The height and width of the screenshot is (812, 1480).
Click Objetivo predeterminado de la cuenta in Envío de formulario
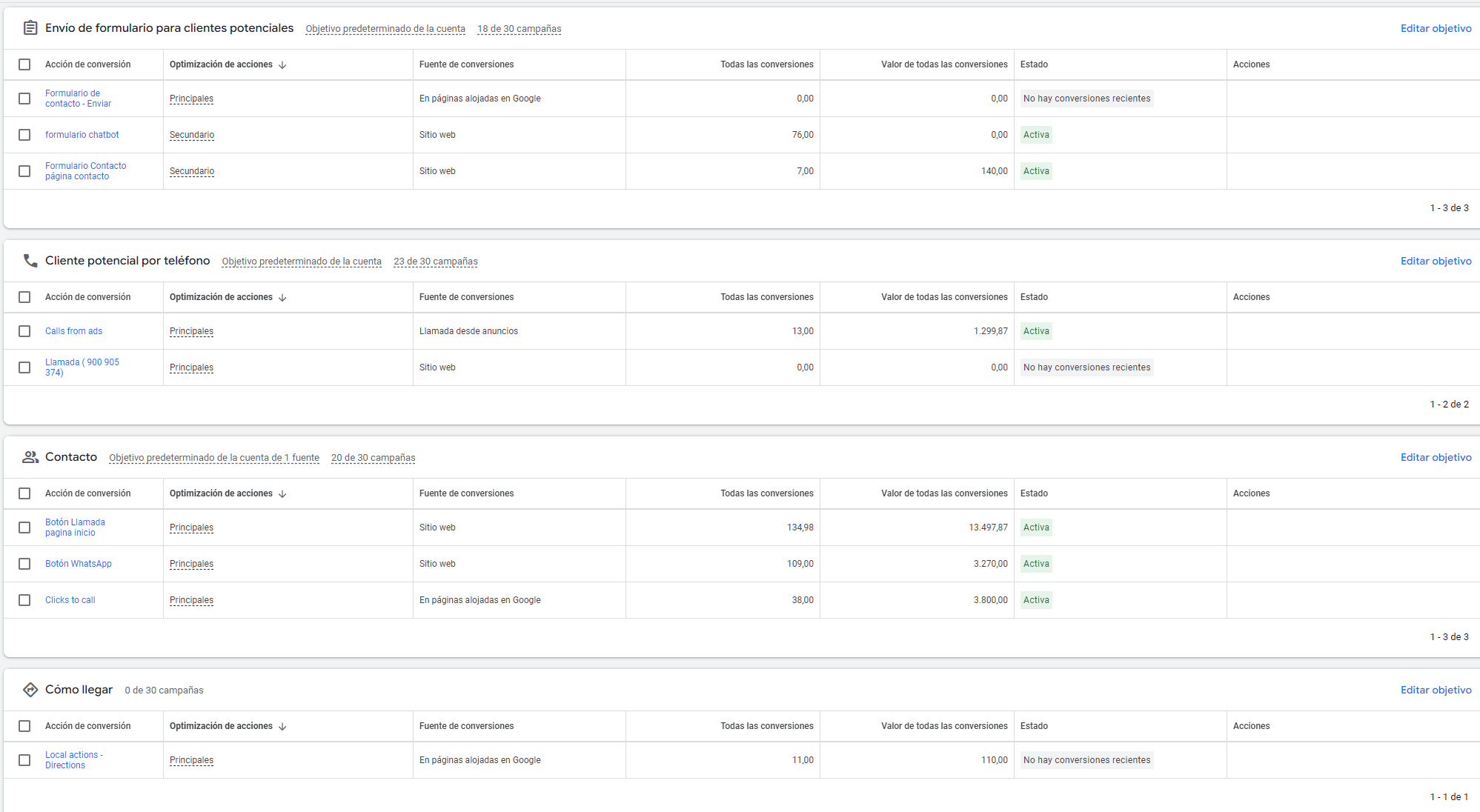[x=385, y=29]
